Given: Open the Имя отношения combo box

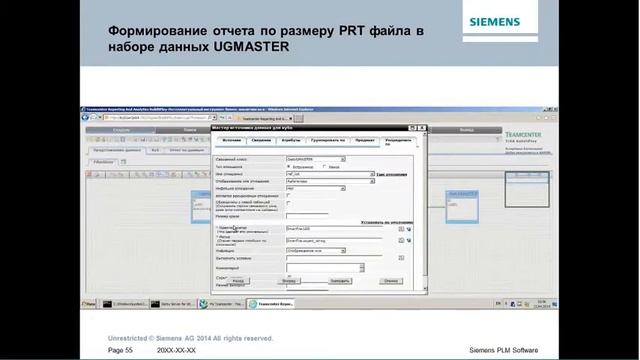Looking at the screenshot, I should 330,174.
